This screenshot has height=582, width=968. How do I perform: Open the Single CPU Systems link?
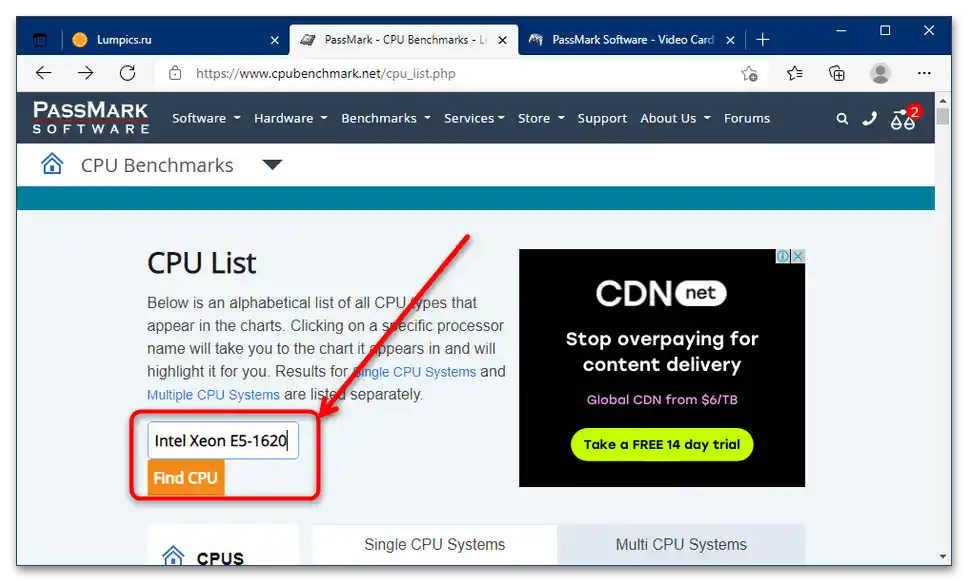coord(414,372)
